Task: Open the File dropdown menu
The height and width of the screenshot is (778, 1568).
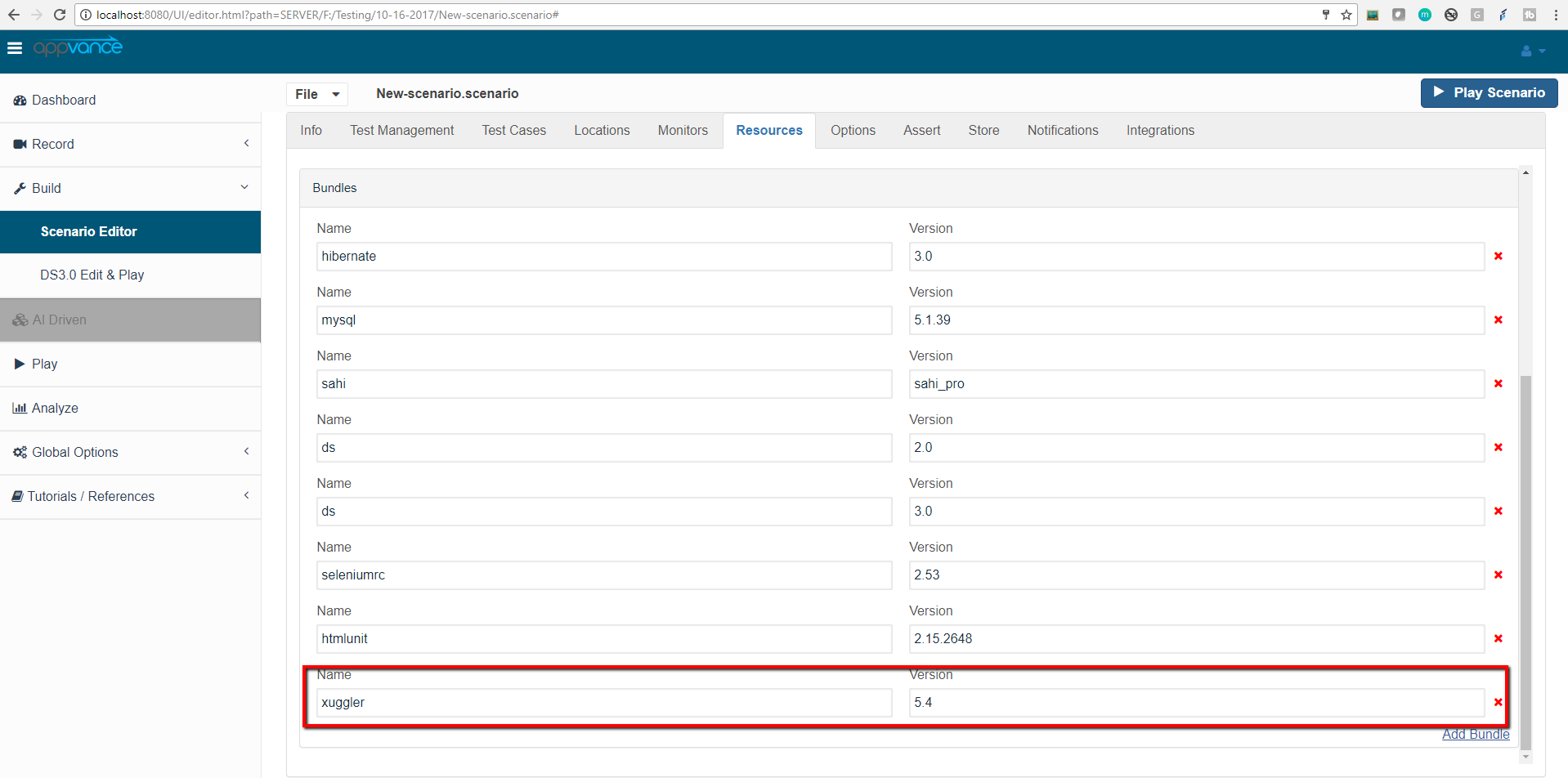Action: [x=317, y=94]
